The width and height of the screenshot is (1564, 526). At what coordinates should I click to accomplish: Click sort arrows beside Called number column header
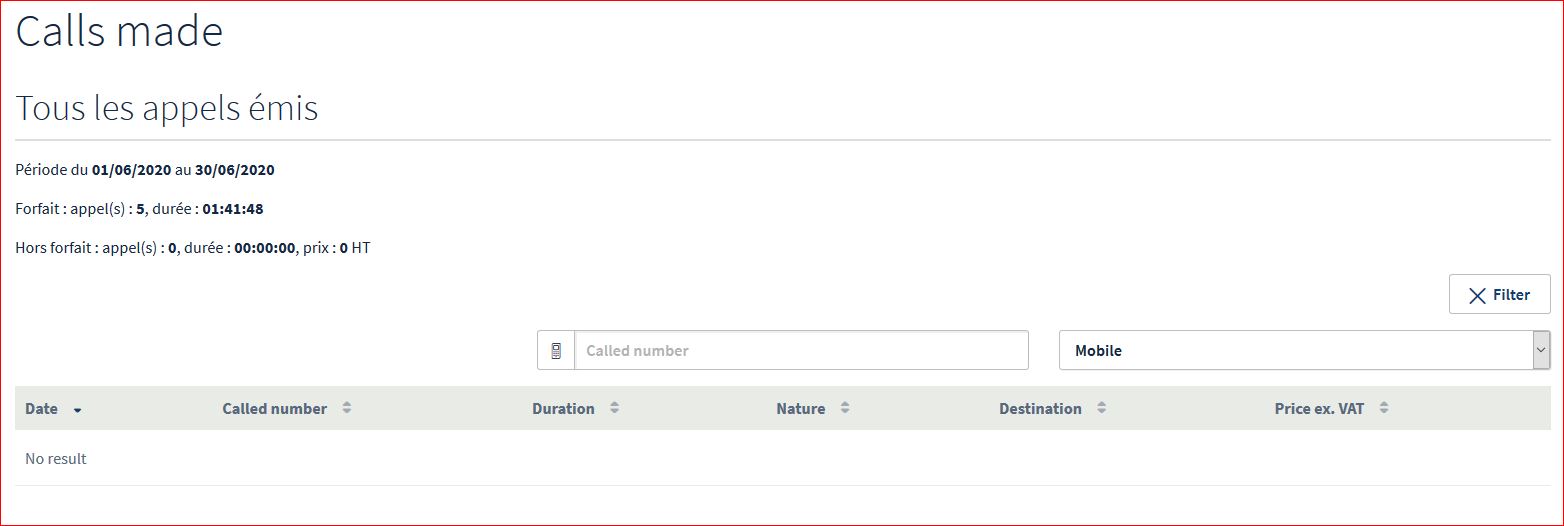click(346, 408)
